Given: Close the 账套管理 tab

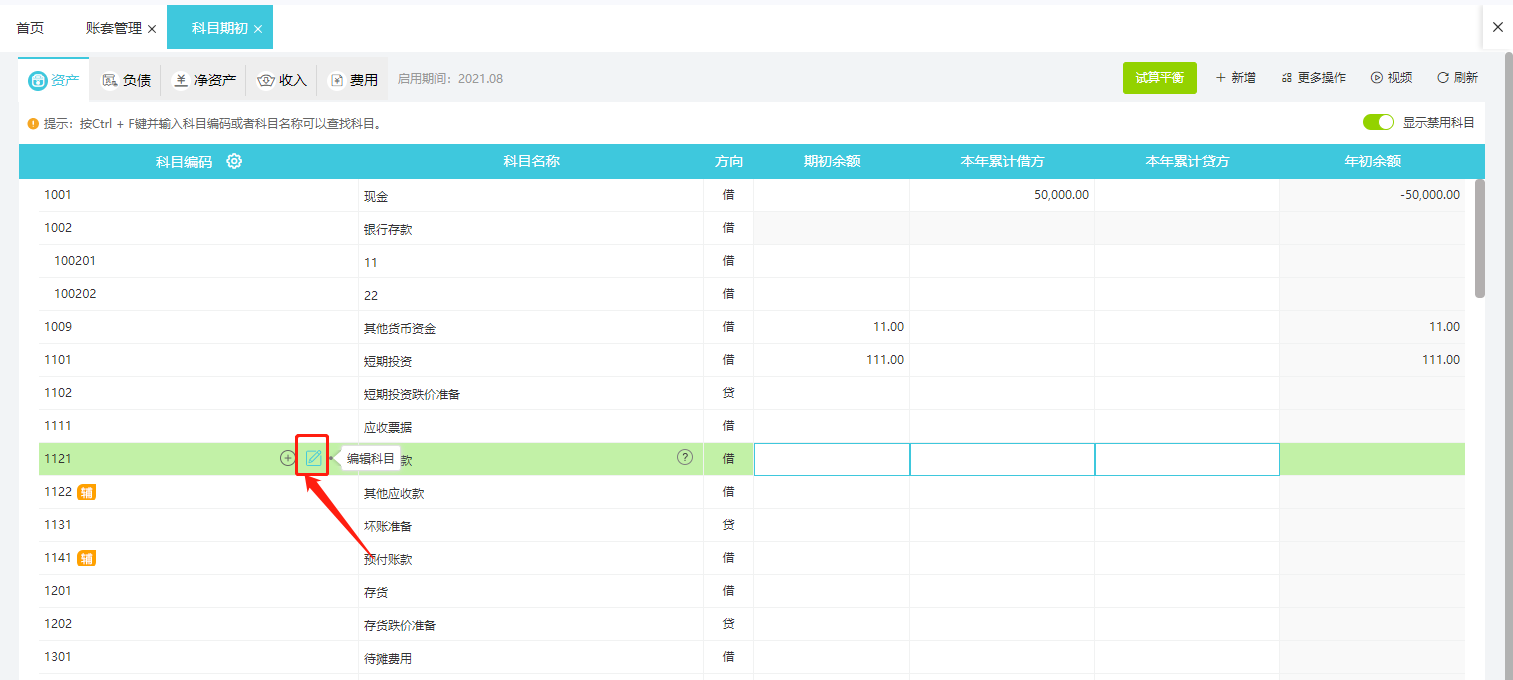Looking at the screenshot, I should pyautogui.click(x=152, y=29).
